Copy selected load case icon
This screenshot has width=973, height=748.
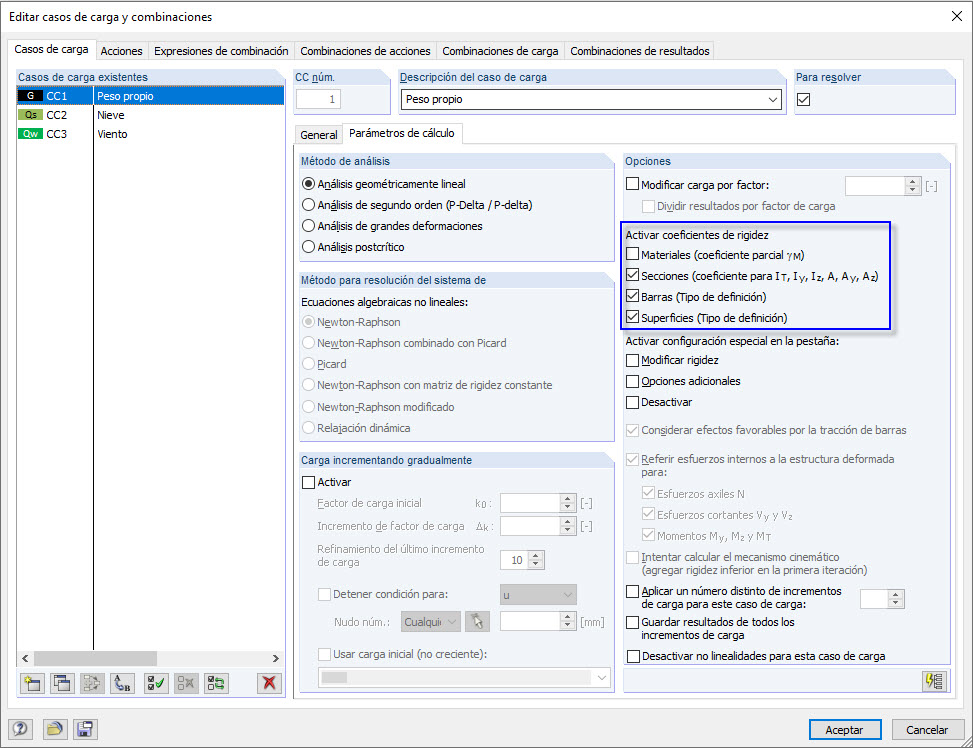point(62,683)
